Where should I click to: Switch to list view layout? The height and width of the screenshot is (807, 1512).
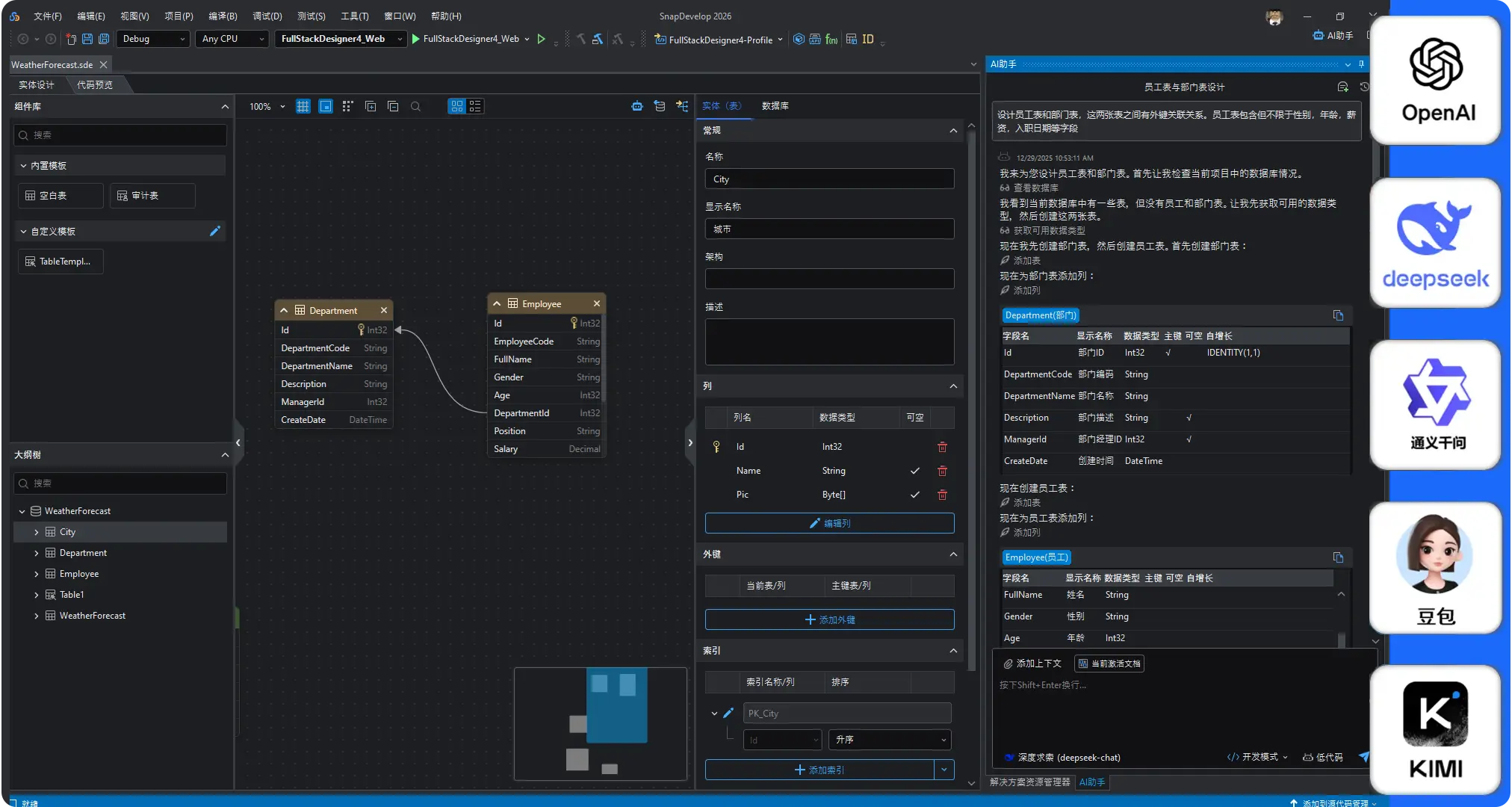[475, 106]
